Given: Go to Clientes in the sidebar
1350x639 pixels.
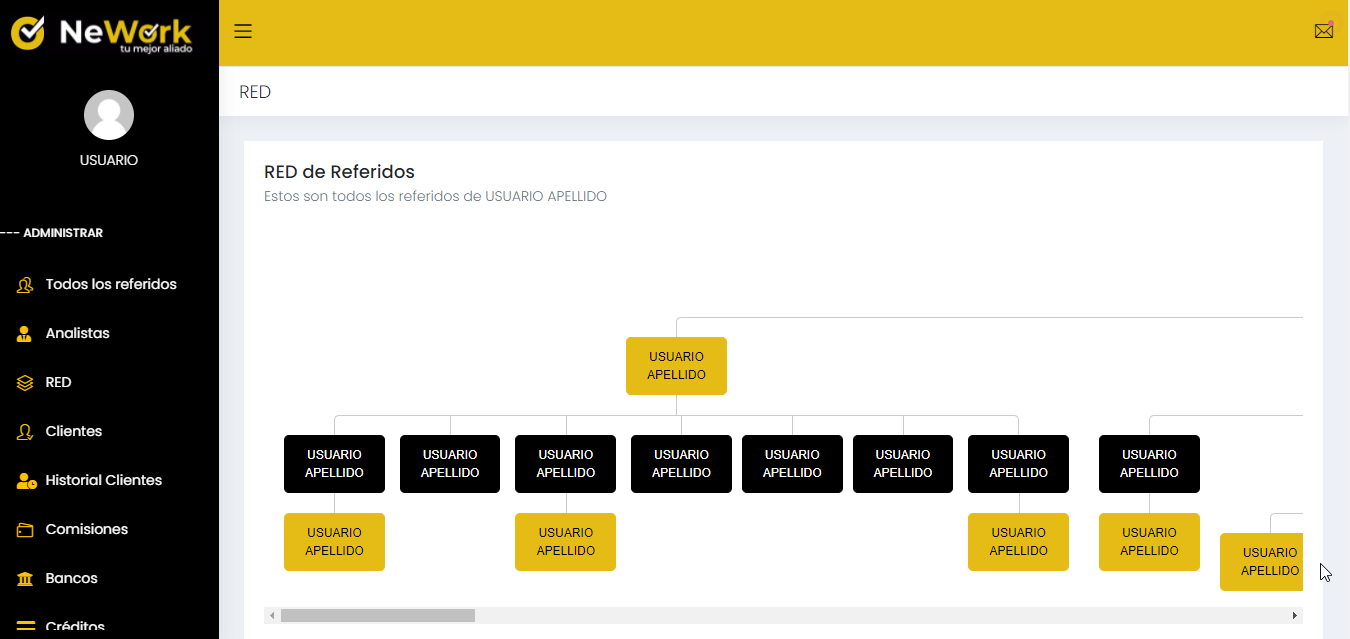Looking at the screenshot, I should [x=74, y=432].
